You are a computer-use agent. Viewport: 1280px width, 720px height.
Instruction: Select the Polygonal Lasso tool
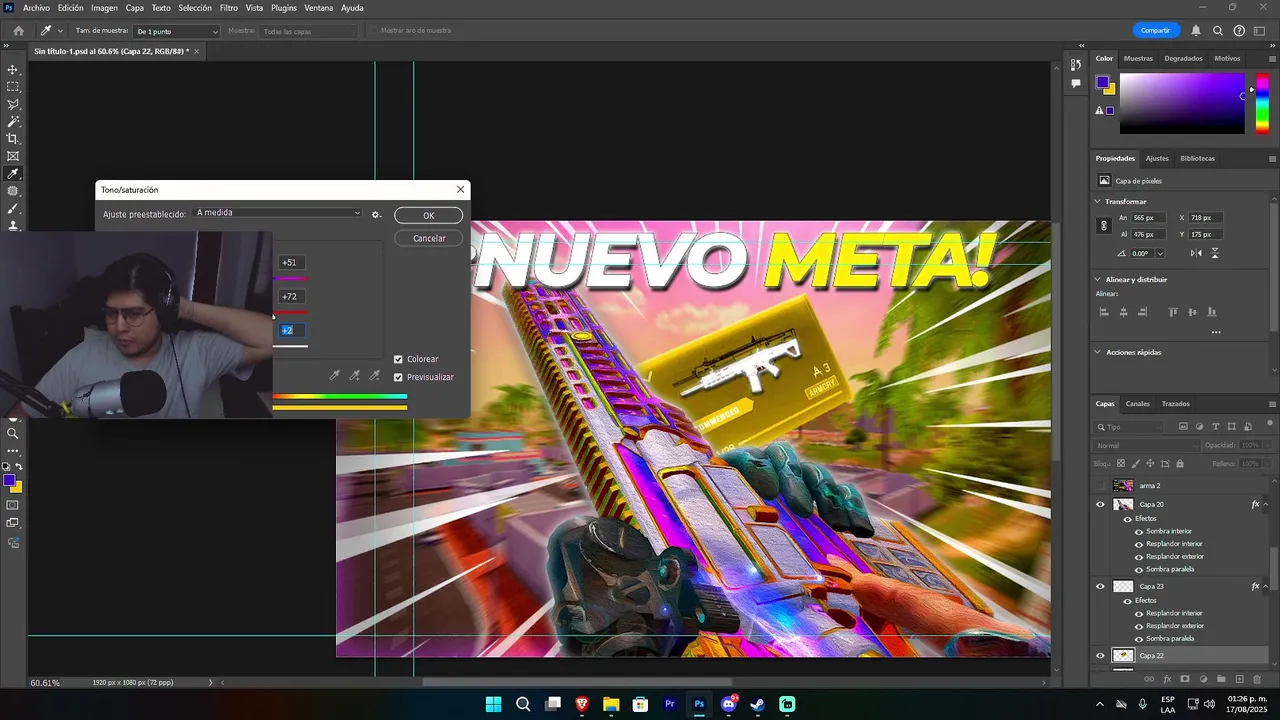tap(13, 104)
